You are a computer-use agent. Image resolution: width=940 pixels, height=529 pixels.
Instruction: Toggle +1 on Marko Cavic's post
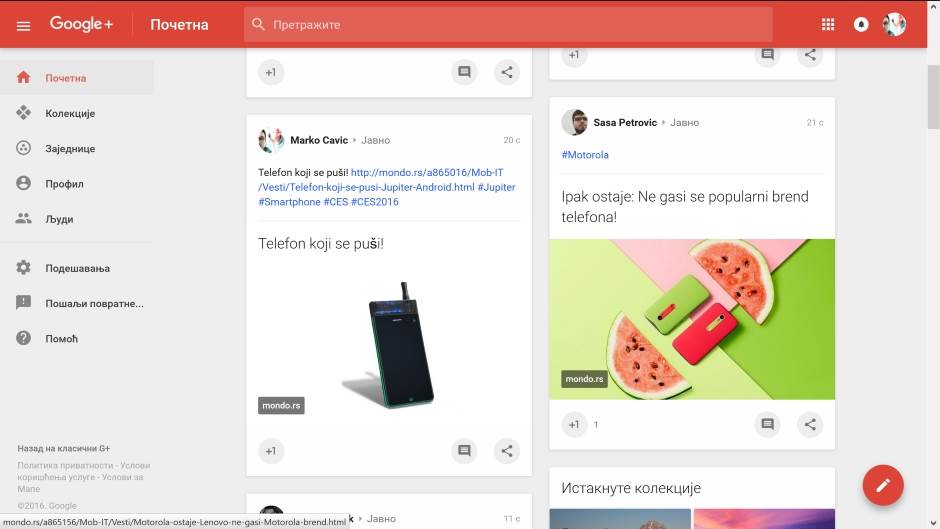coord(270,451)
